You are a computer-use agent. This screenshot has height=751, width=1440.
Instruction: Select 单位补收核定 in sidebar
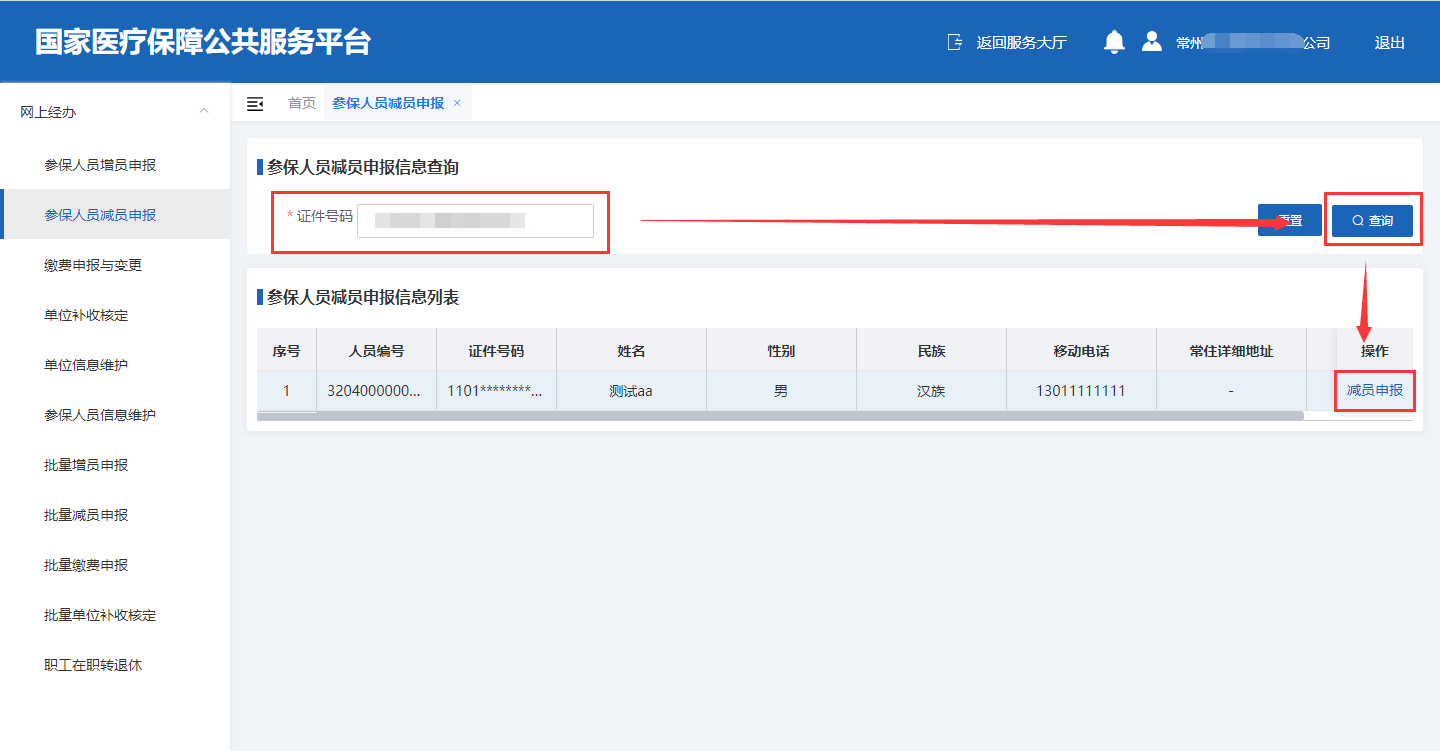(x=86, y=315)
